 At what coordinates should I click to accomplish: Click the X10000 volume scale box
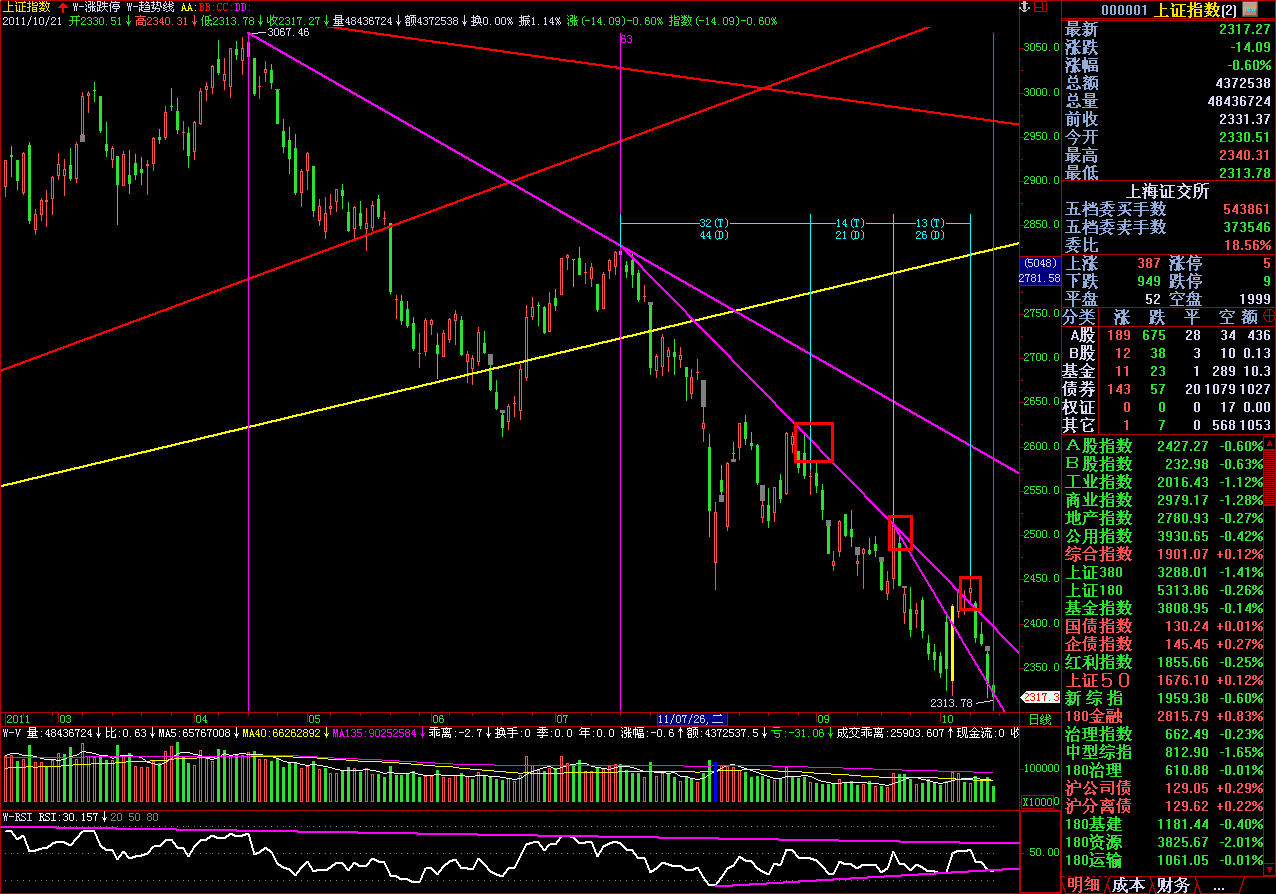click(x=1039, y=802)
